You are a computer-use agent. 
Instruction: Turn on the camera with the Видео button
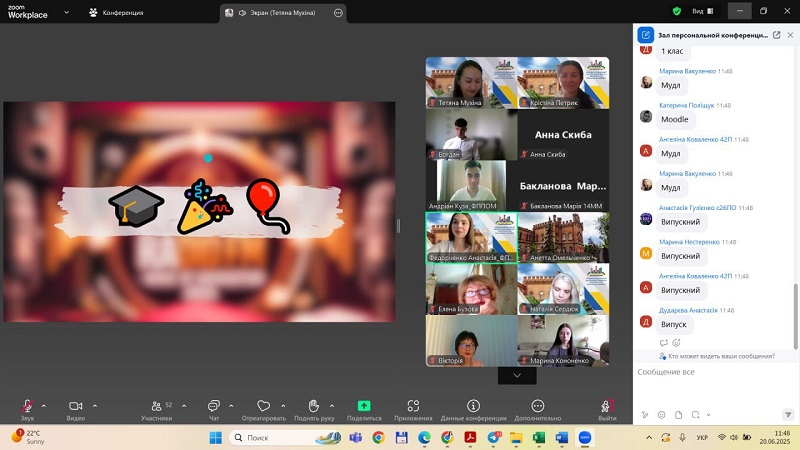pyautogui.click(x=76, y=410)
